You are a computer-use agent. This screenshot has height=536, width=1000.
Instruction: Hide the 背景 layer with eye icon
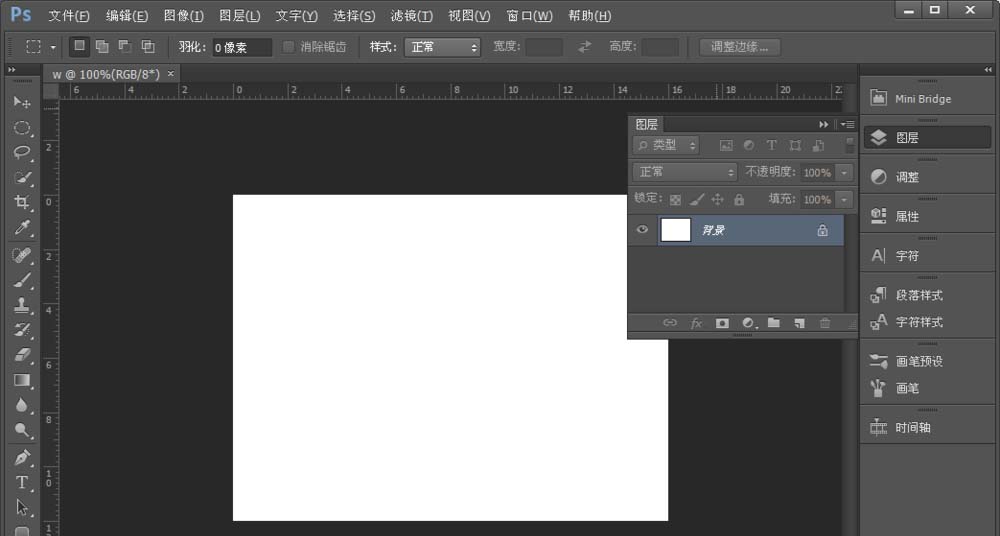pyautogui.click(x=642, y=230)
